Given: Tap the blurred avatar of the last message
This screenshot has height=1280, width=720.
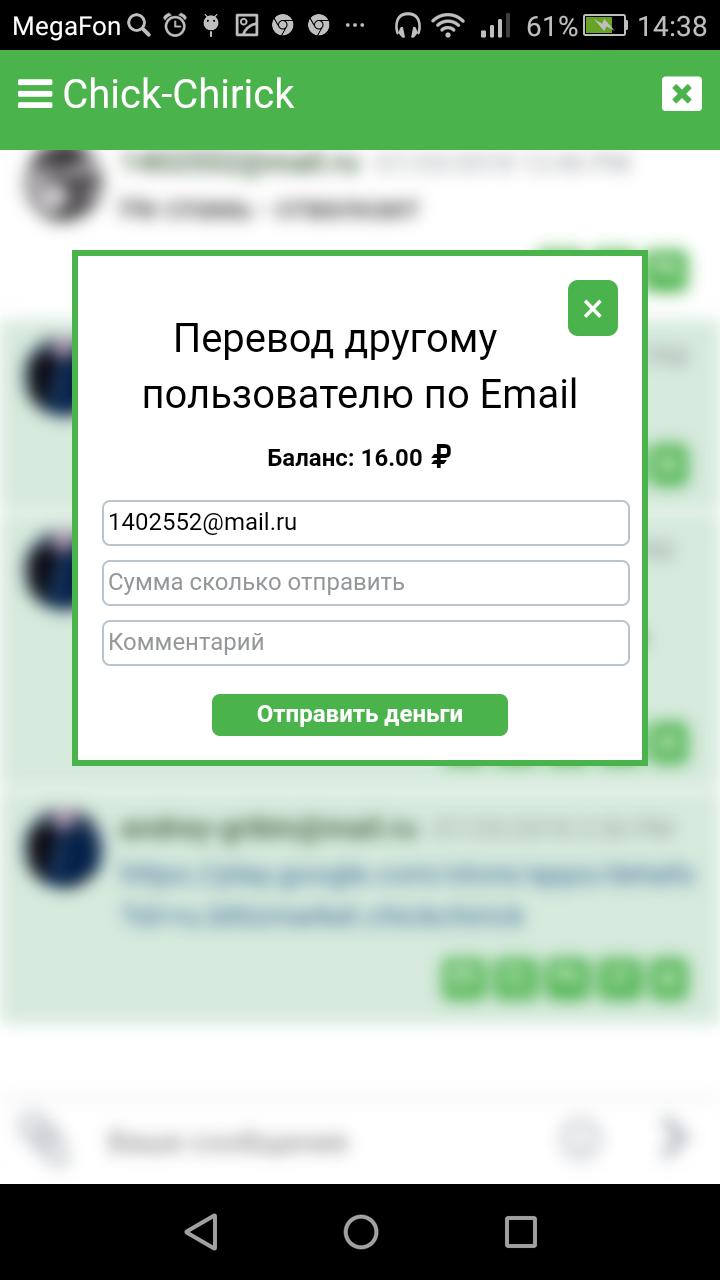Looking at the screenshot, I should coord(63,849).
